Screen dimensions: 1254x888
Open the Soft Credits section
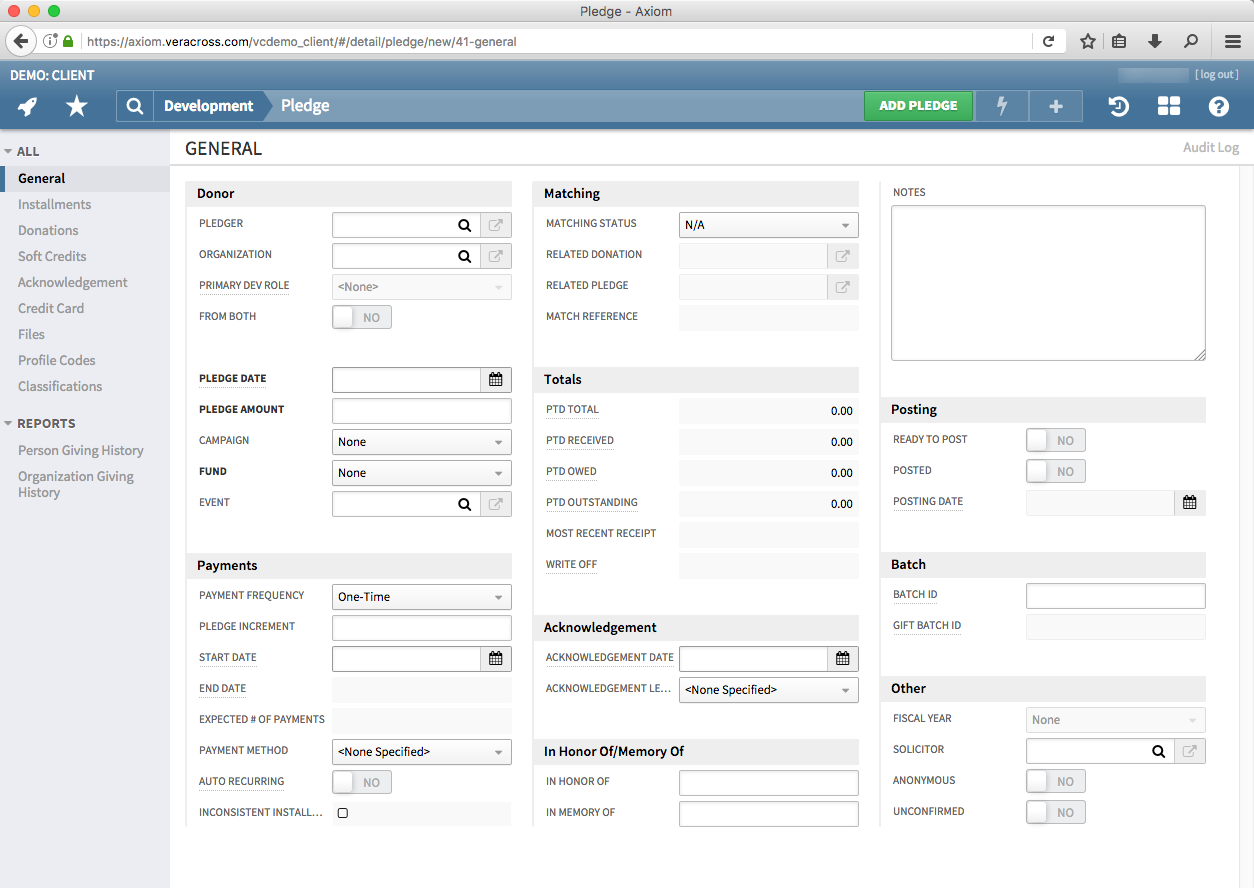tap(52, 256)
